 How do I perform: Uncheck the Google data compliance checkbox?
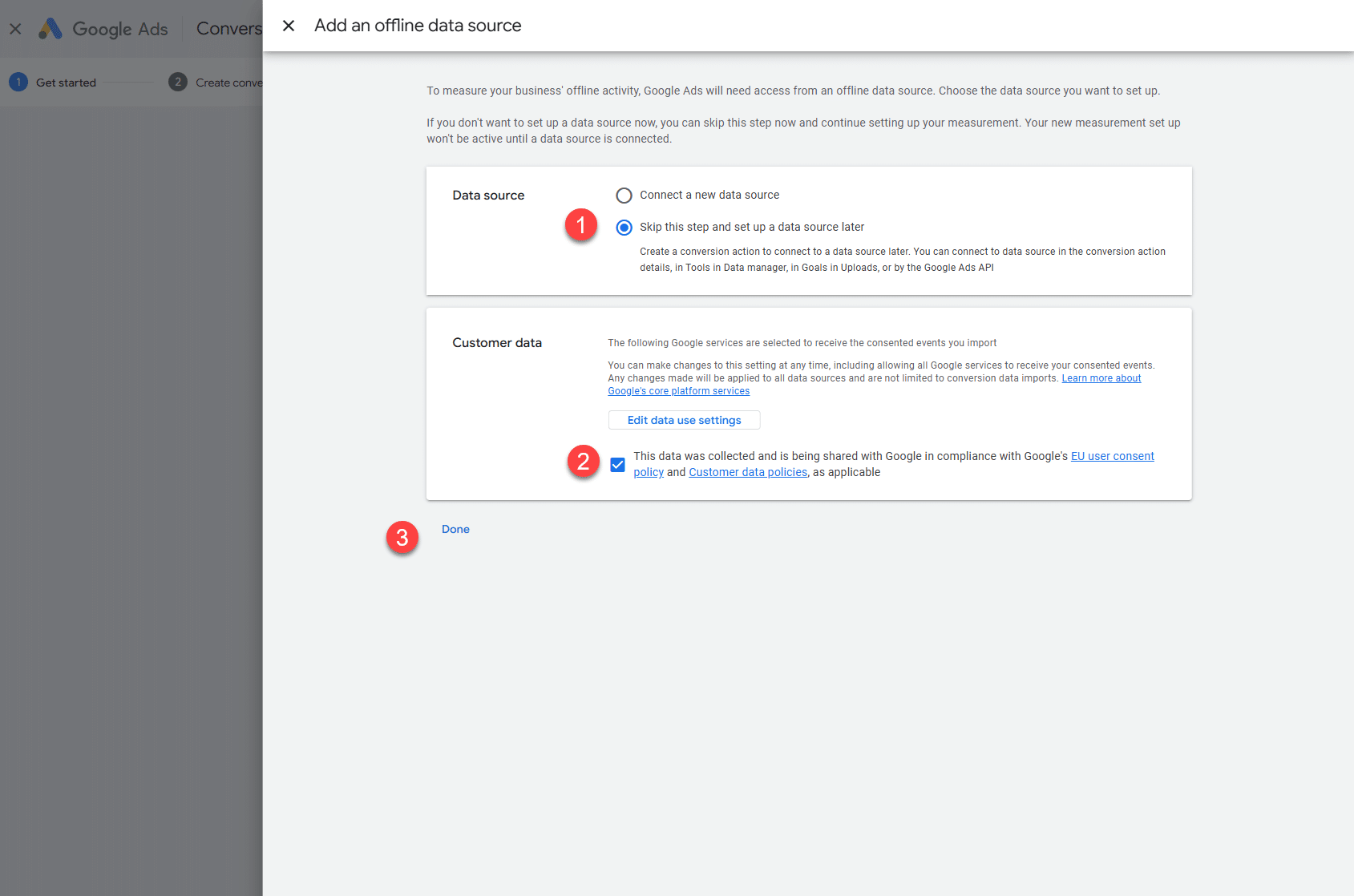coord(617,465)
